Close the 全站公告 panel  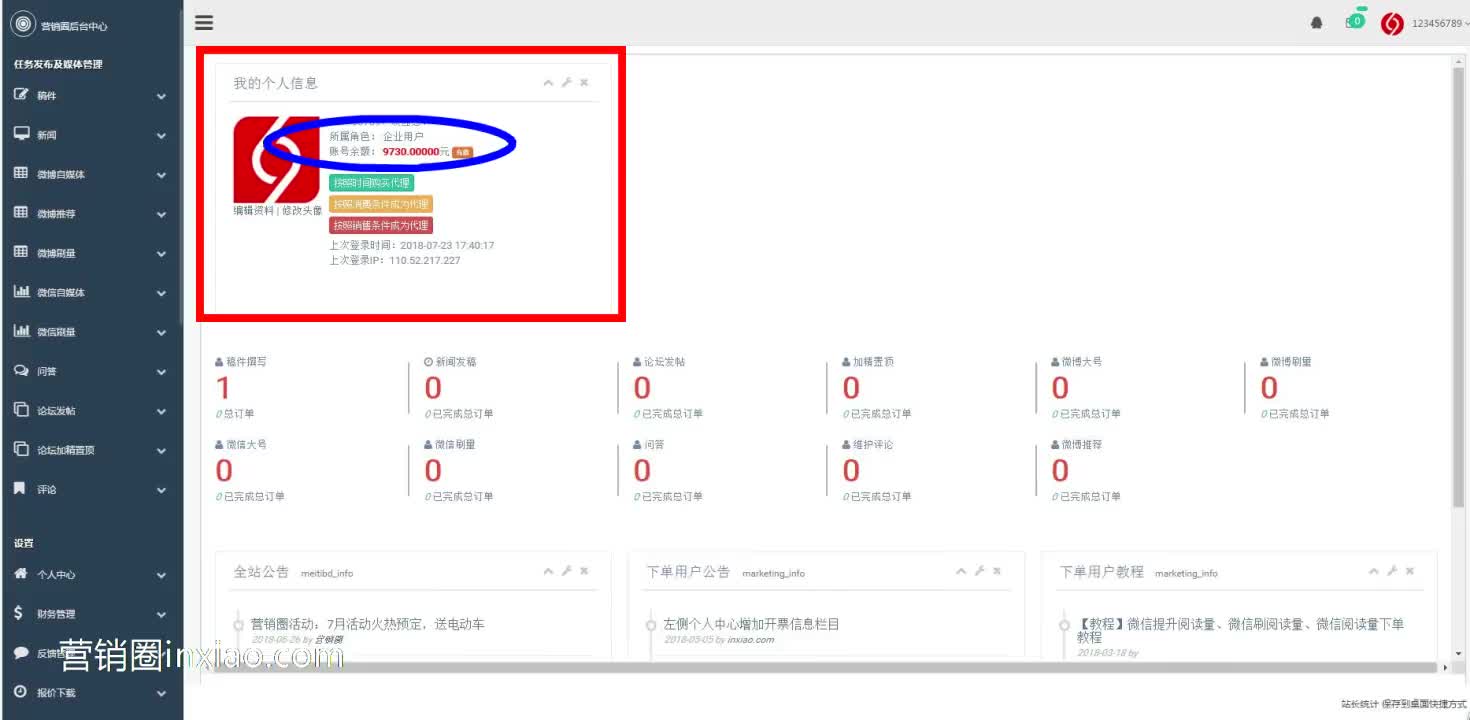[x=584, y=571]
